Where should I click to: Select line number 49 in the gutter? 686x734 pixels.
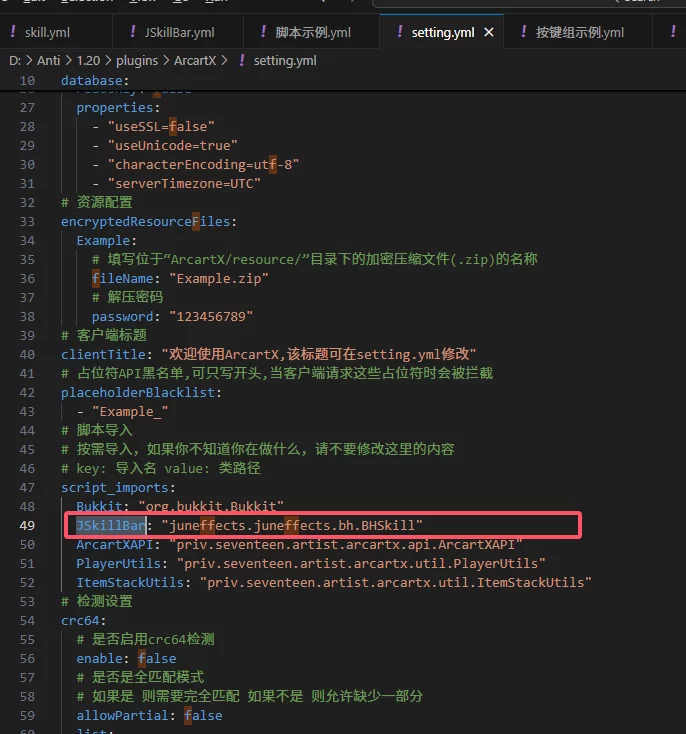27,526
